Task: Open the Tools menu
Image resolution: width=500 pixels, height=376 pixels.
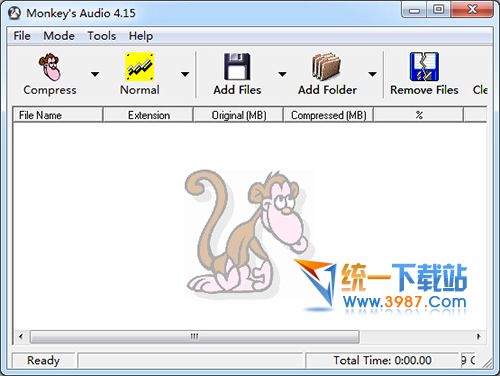Action: click(102, 36)
